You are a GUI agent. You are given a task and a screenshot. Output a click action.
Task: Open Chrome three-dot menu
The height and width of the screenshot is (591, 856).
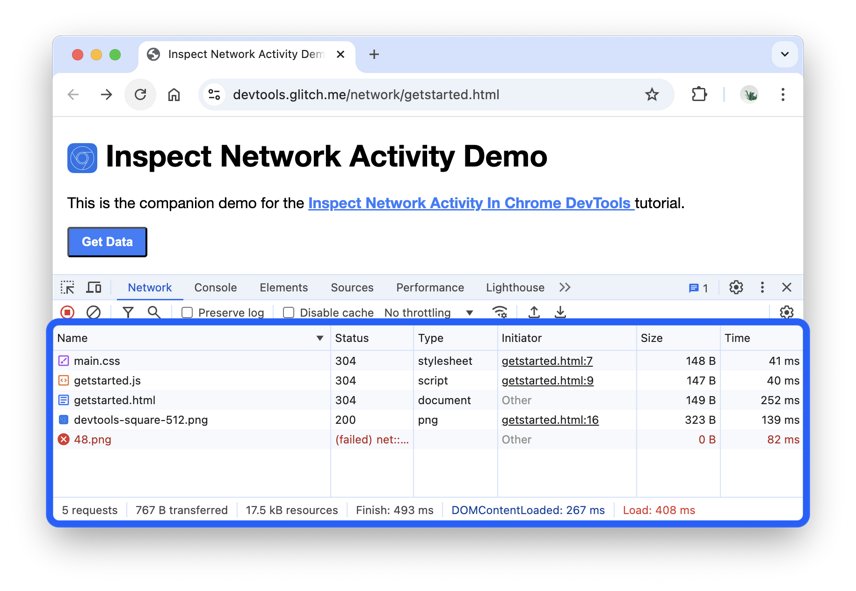click(x=783, y=94)
